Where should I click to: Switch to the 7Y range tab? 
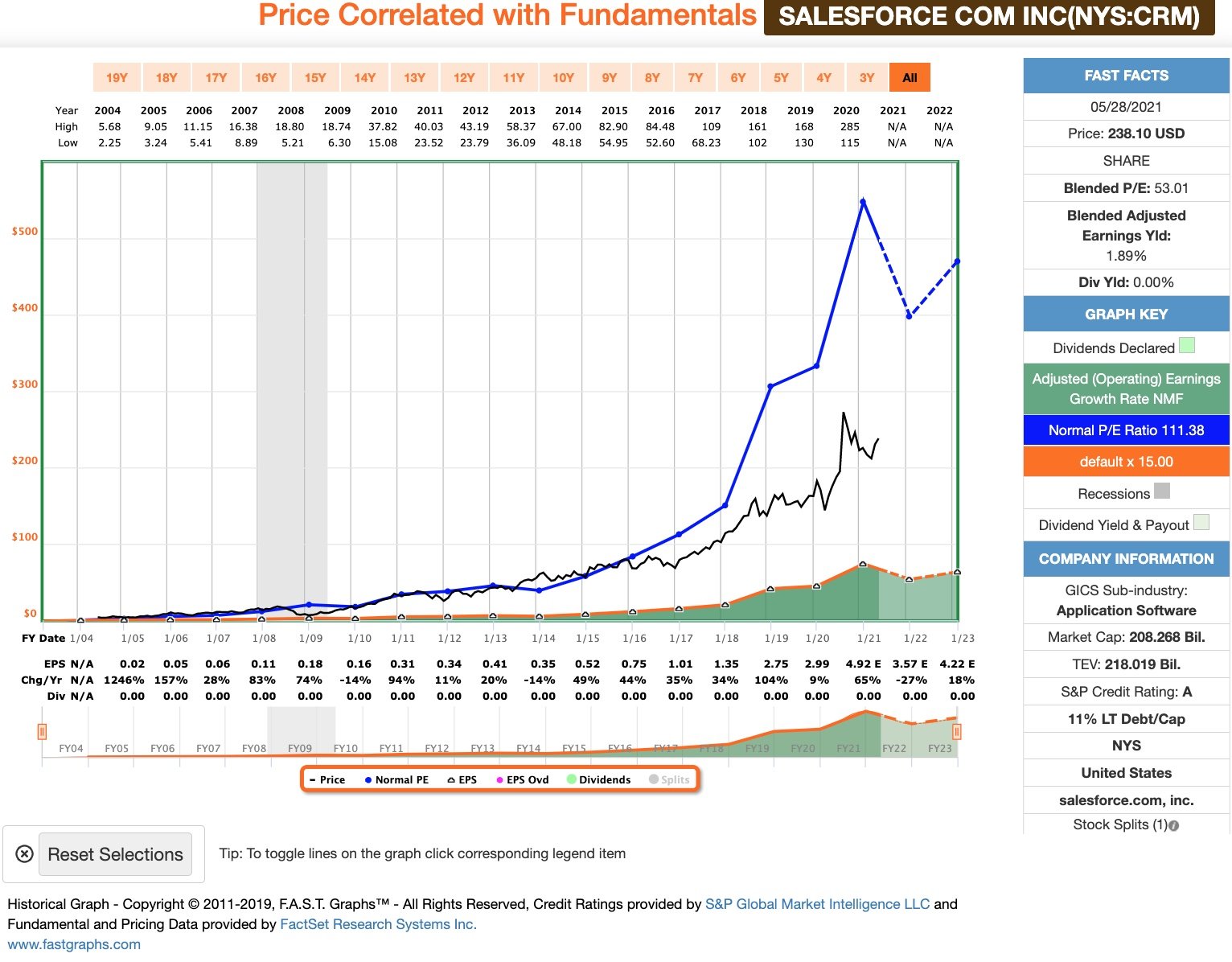695,78
